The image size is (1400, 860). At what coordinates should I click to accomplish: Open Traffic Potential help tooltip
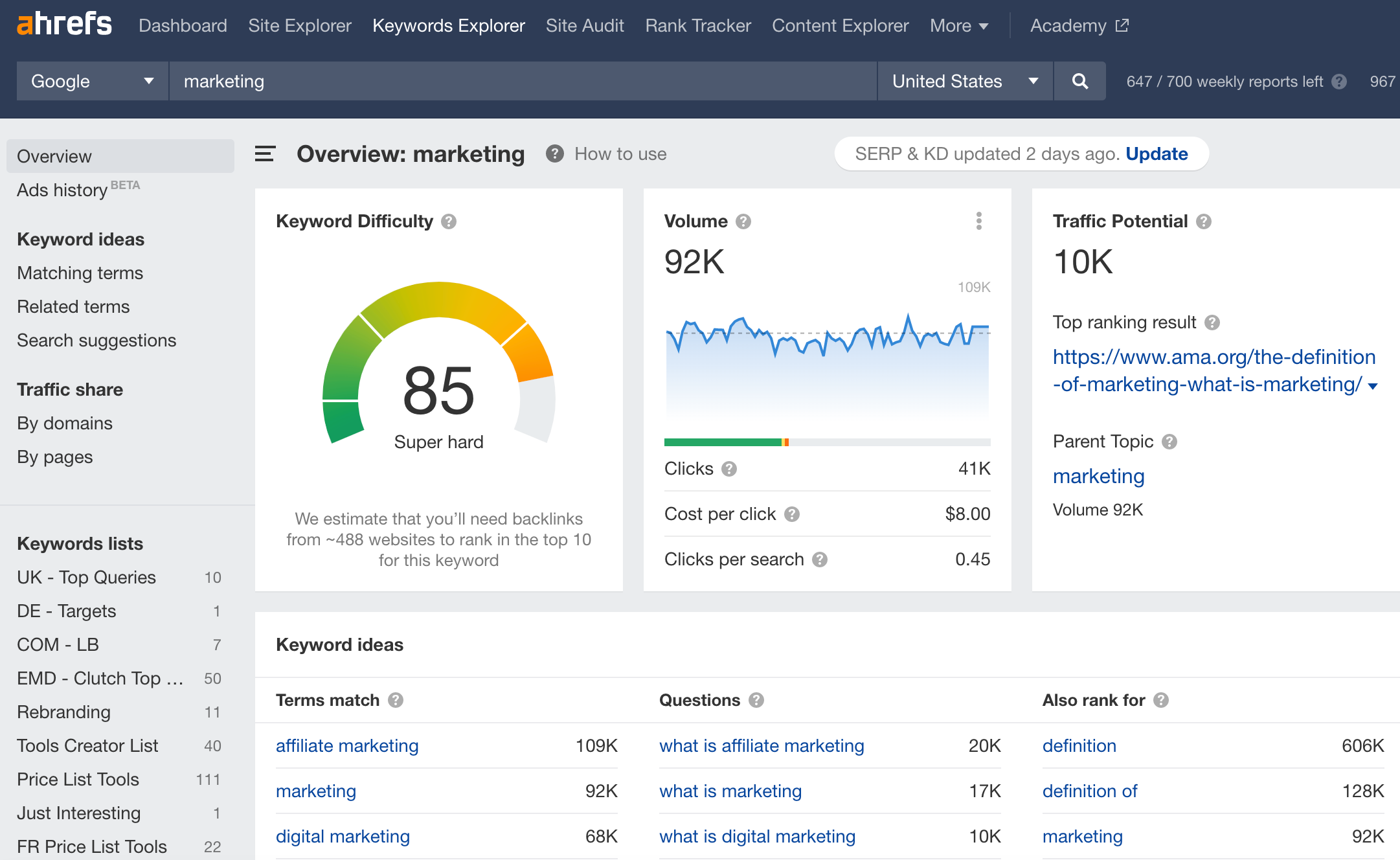tap(1204, 221)
